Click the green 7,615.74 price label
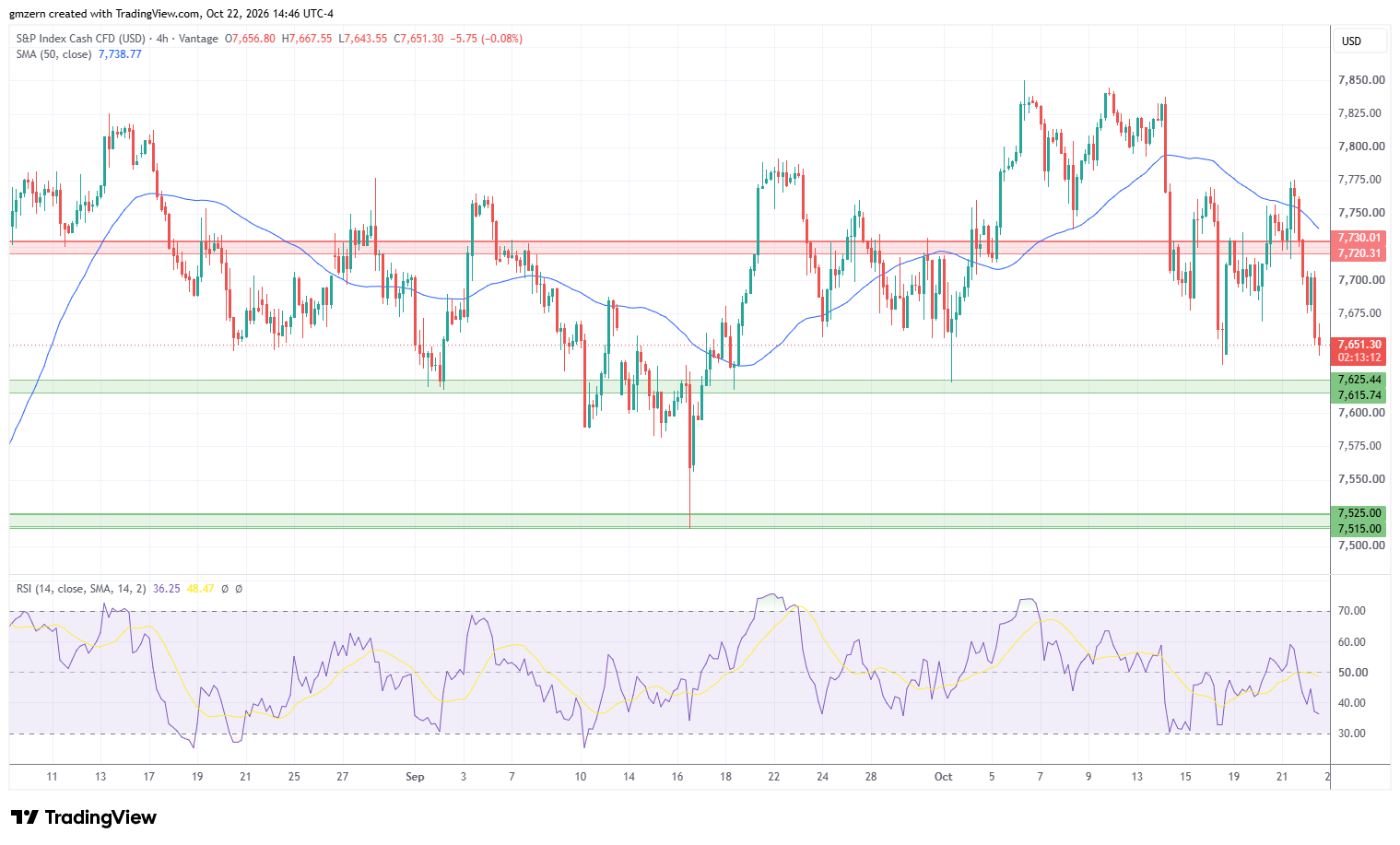1400x845 pixels. coord(1359,395)
